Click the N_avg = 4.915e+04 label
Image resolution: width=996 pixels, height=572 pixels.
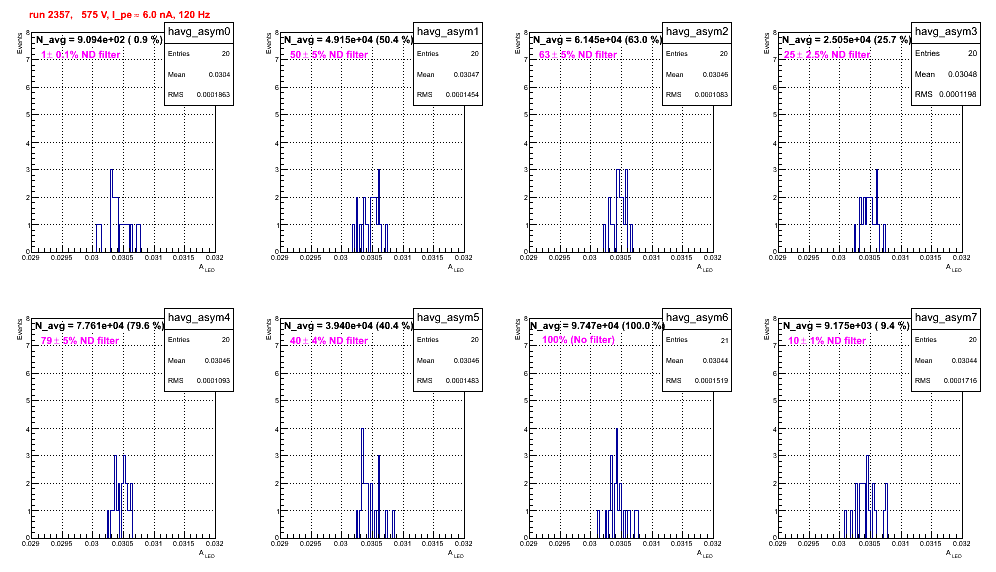pyautogui.click(x=348, y=40)
